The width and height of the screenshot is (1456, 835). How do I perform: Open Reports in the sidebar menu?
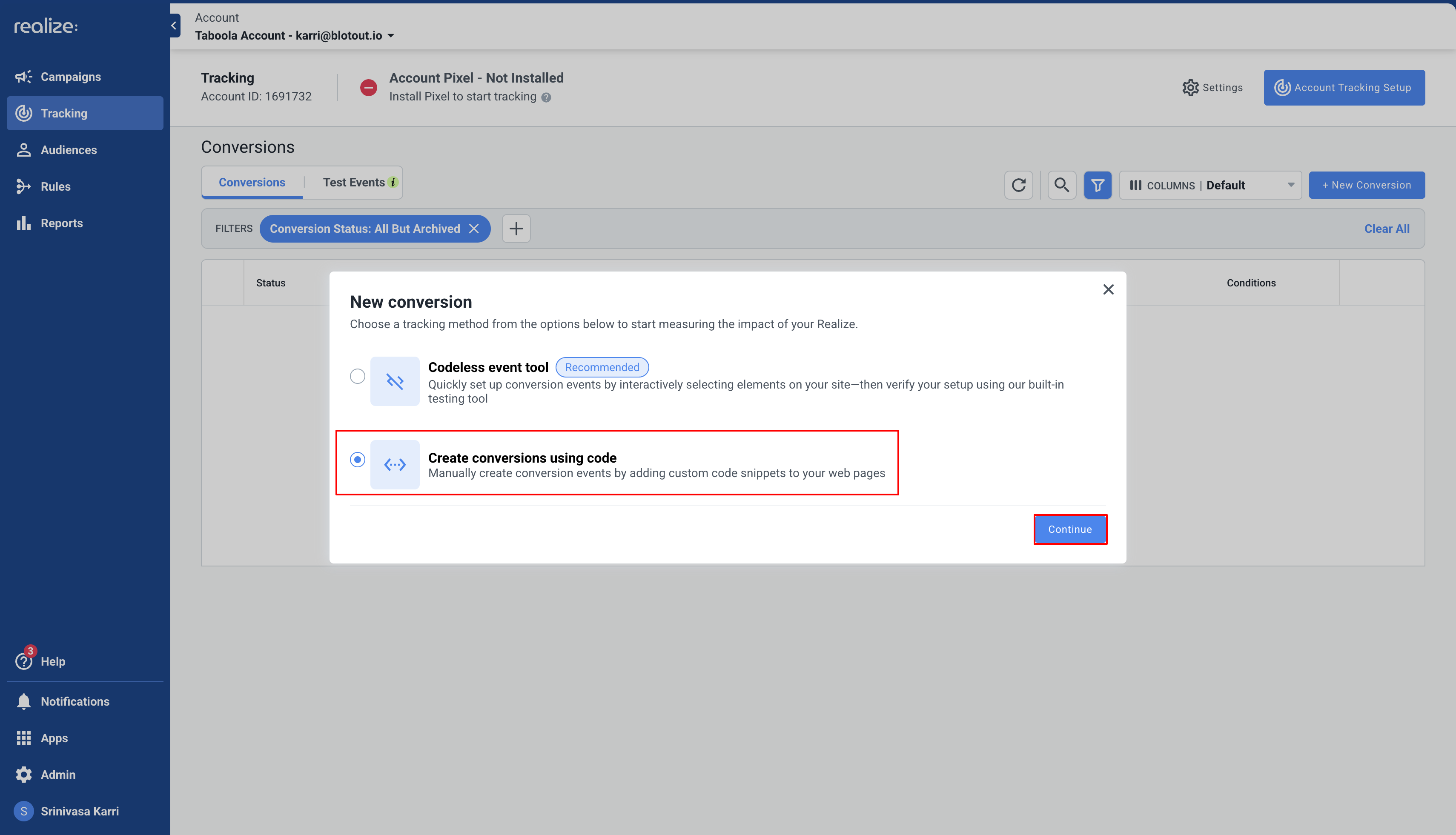61,223
